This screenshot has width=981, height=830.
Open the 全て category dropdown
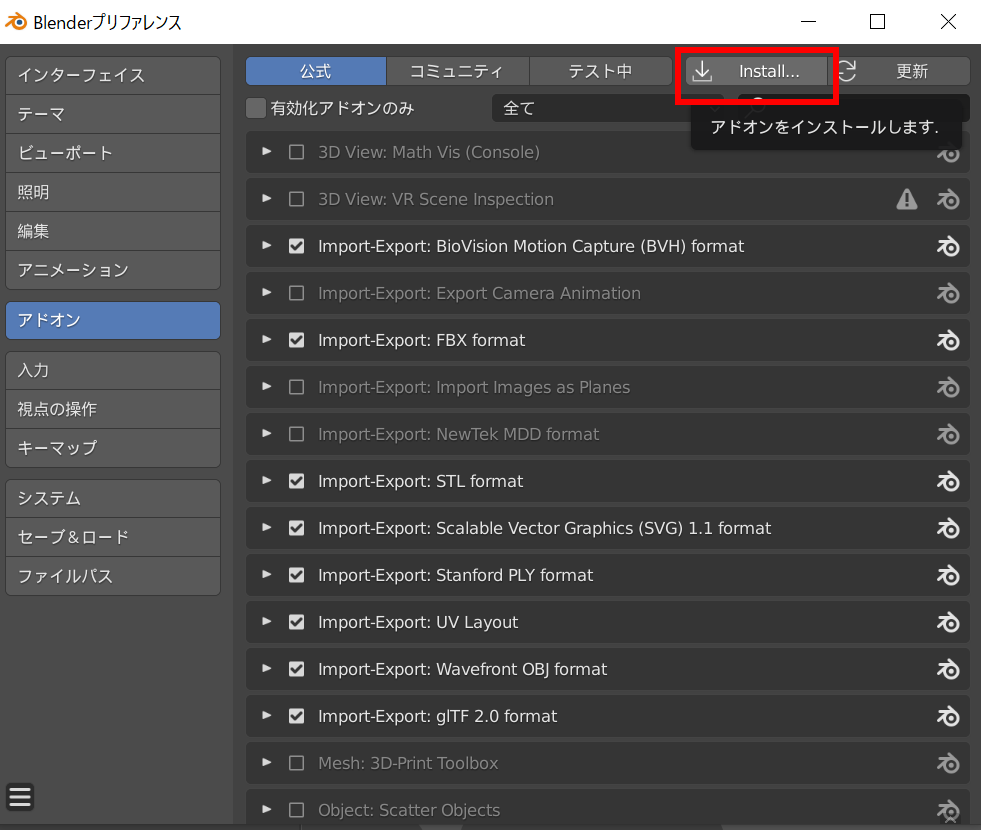[607, 109]
